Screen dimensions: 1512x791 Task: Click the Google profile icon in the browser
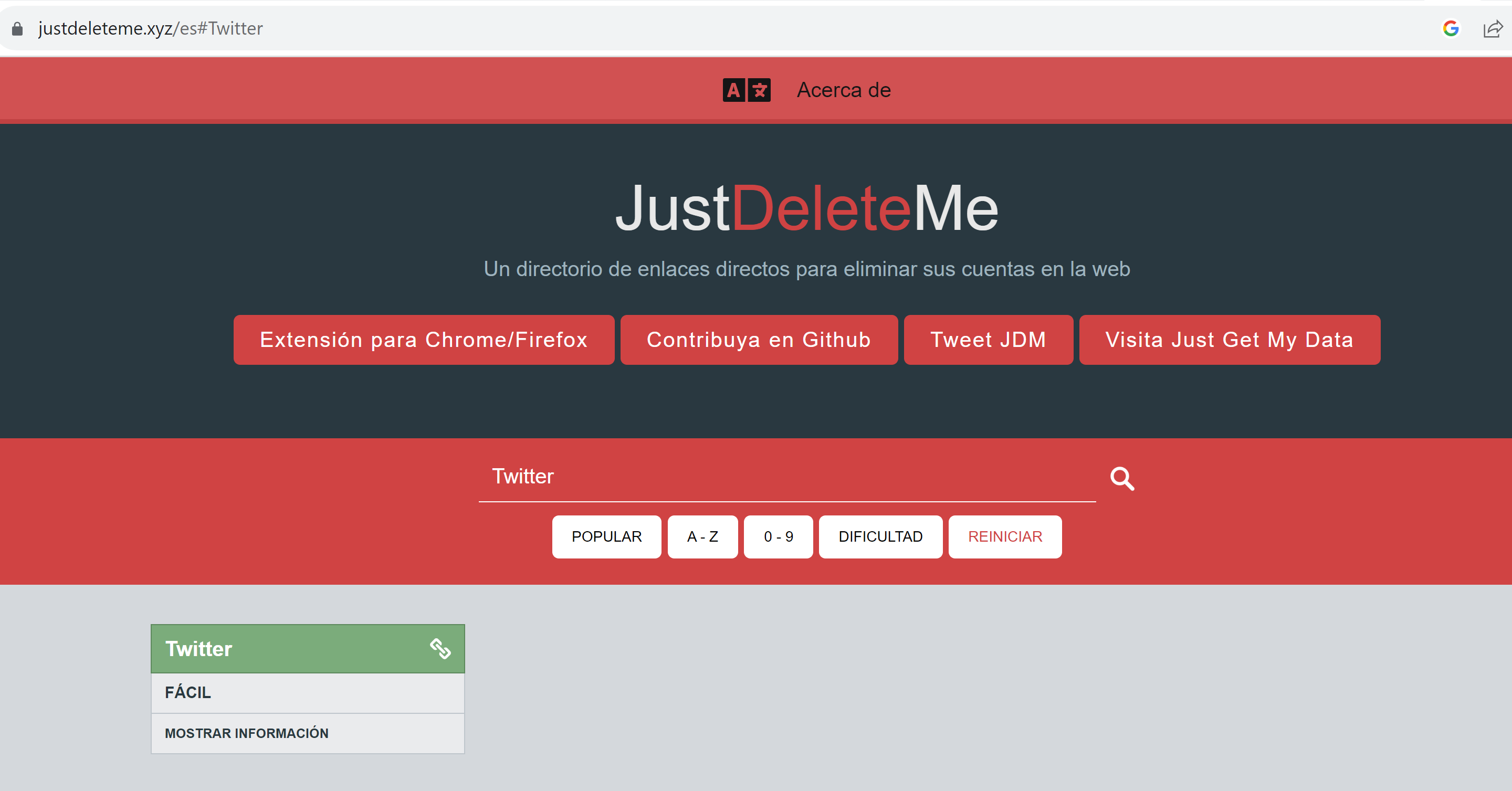pos(1451,28)
